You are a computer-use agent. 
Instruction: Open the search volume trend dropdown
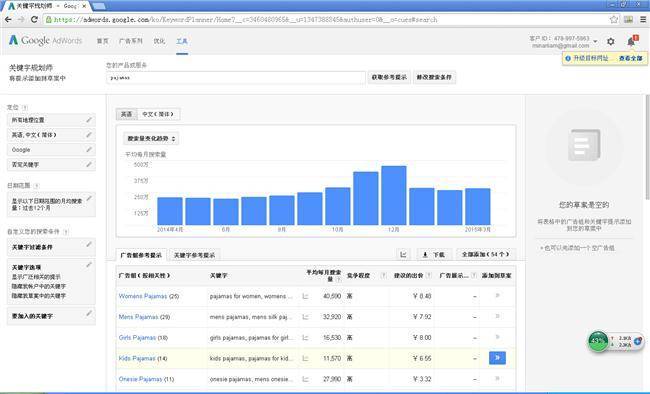pyautogui.click(x=151, y=139)
